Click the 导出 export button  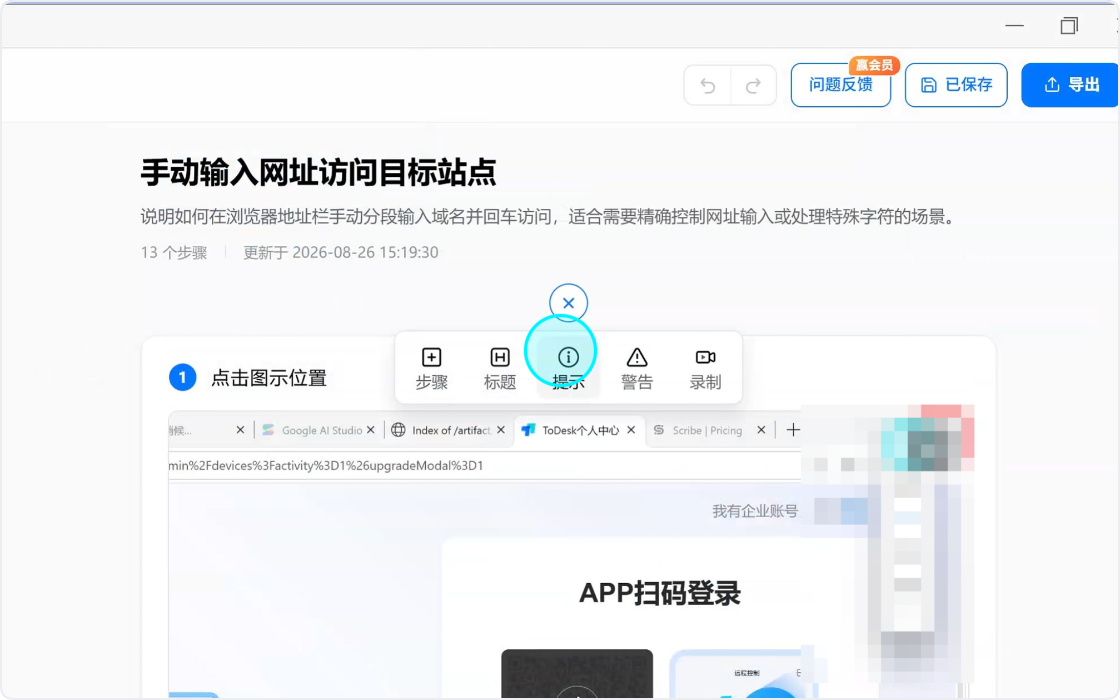pos(1070,85)
